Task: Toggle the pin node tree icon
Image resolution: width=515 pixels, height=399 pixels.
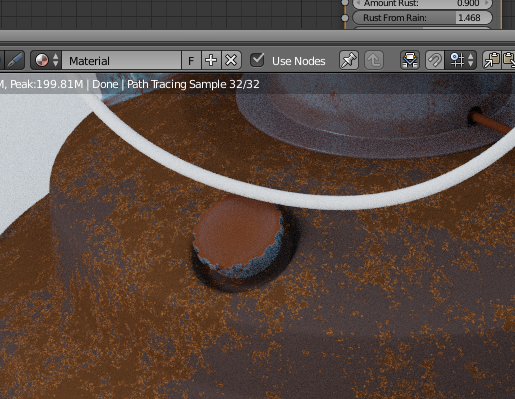Action: [x=349, y=60]
